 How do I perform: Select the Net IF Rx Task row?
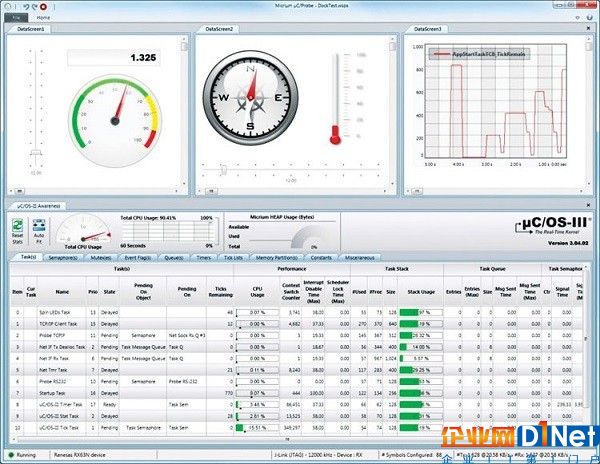click(297, 358)
